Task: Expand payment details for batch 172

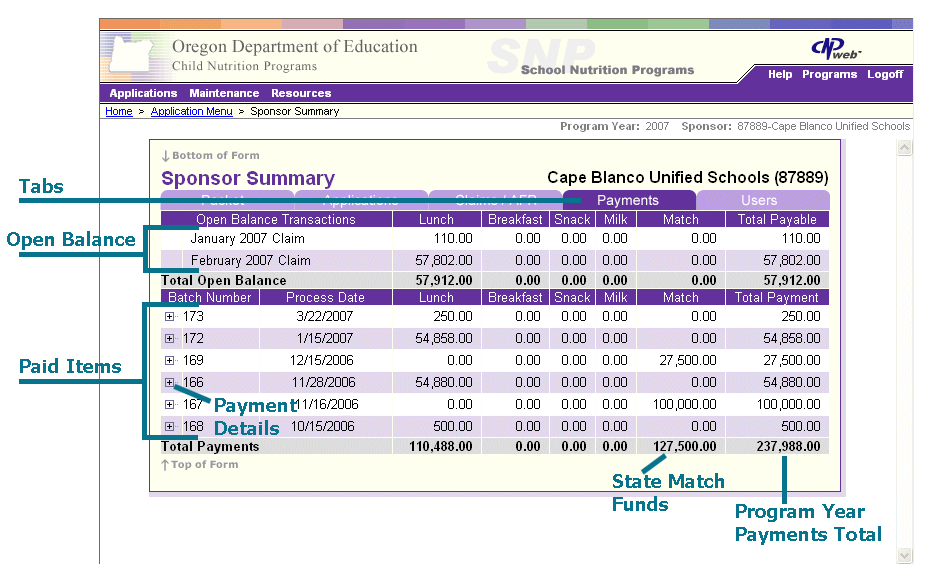Action: coord(169,338)
